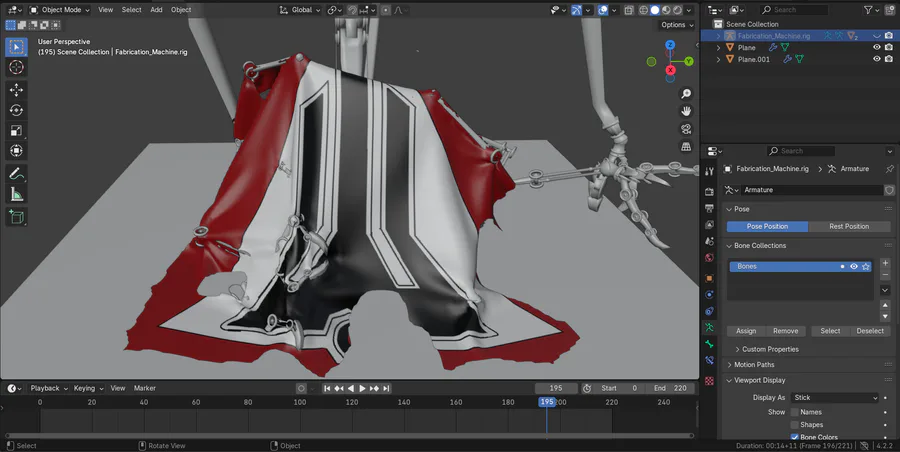Activate the Rotate tool
The image size is (900, 452).
pos(16,110)
